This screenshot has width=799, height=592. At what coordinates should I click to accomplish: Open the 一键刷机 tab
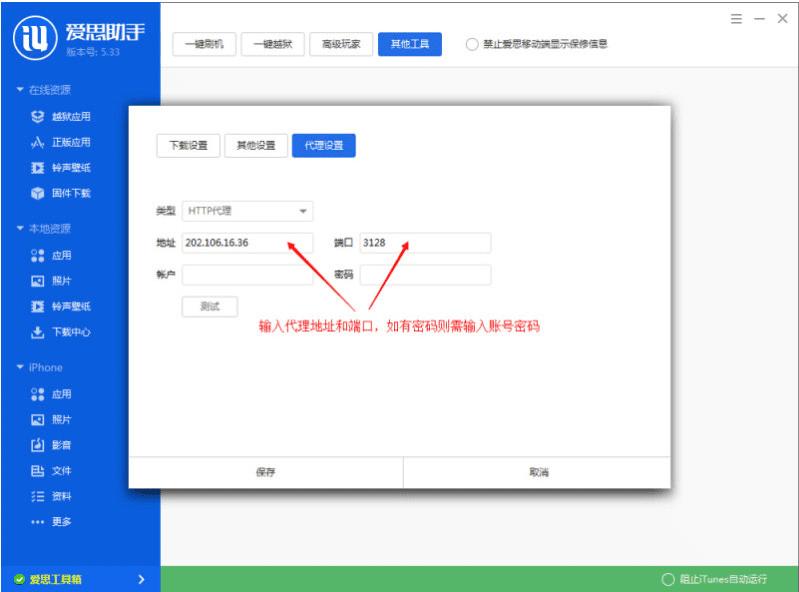[x=204, y=44]
